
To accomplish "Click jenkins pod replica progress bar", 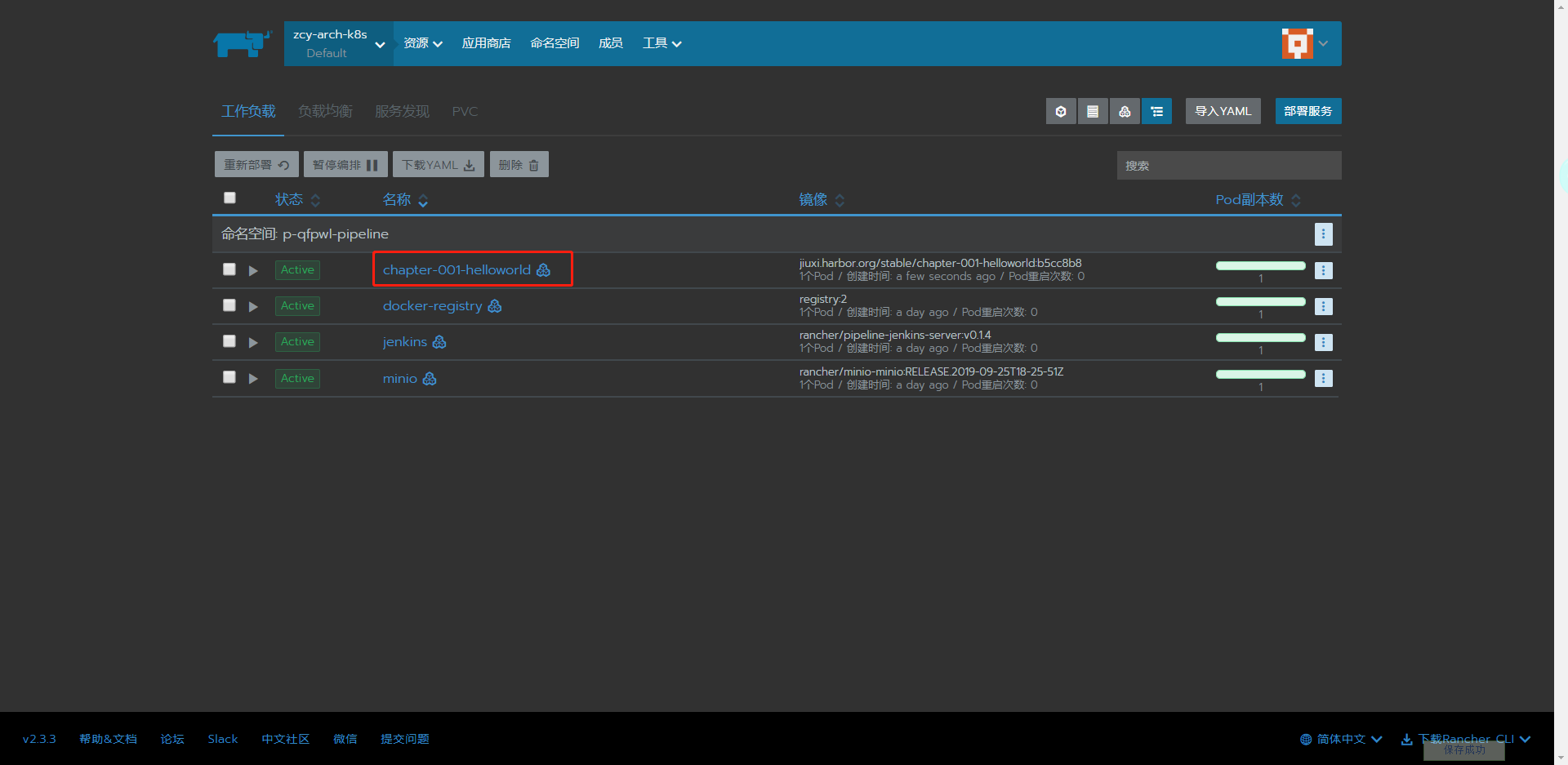I will [x=1261, y=337].
